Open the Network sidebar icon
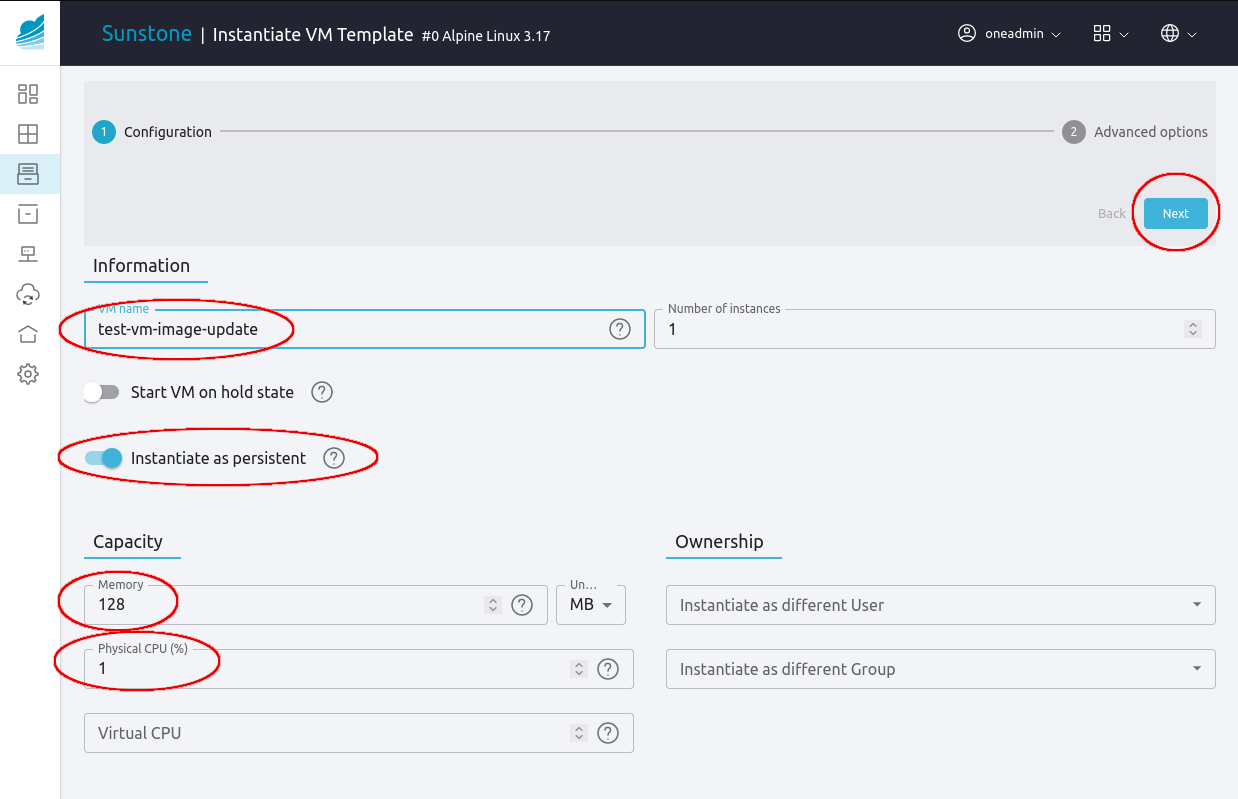The image size is (1238, 799). pyautogui.click(x=28, y=254)
